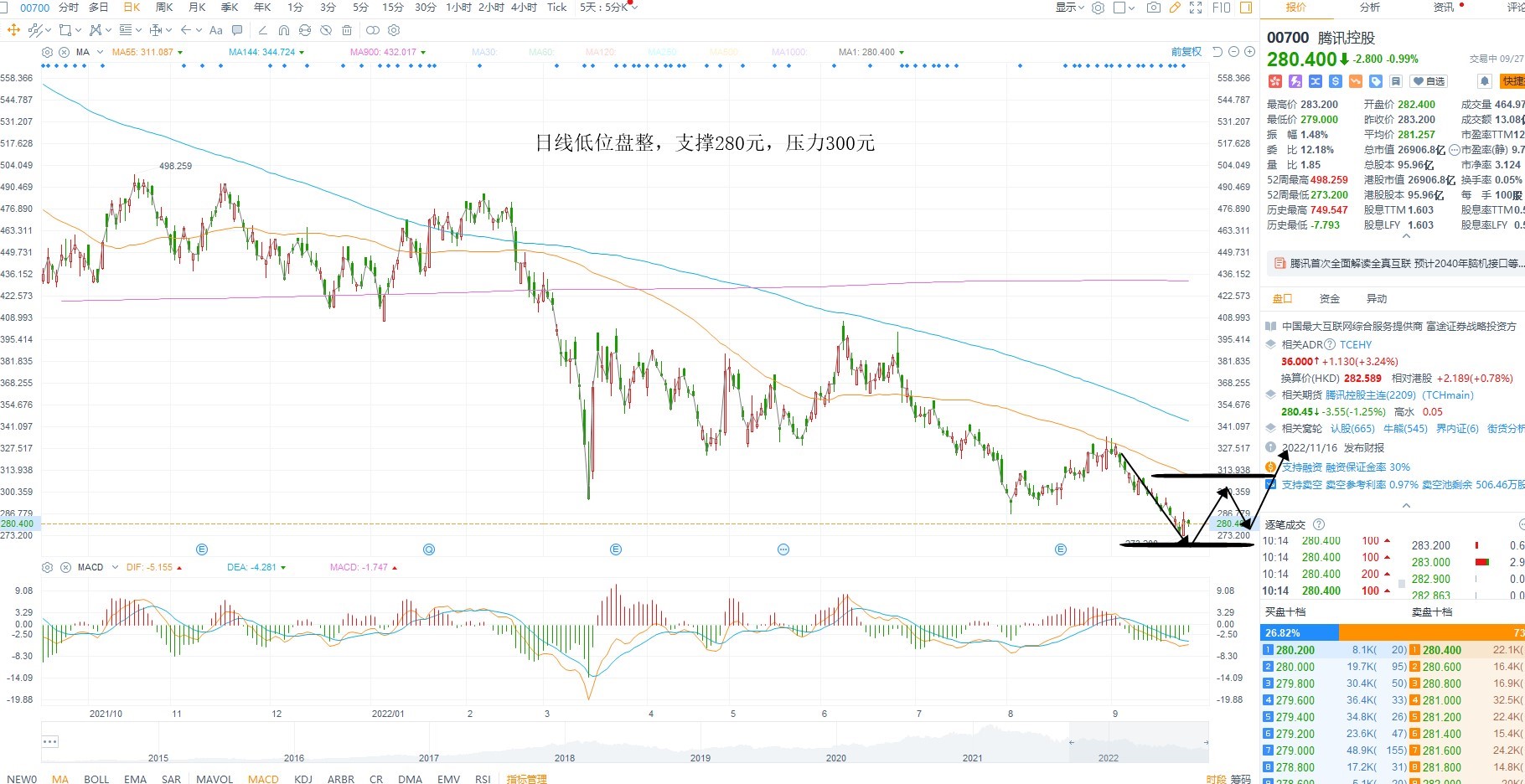
Task: Reset chart zoom with undo arrow
Action: [1217, 52]
